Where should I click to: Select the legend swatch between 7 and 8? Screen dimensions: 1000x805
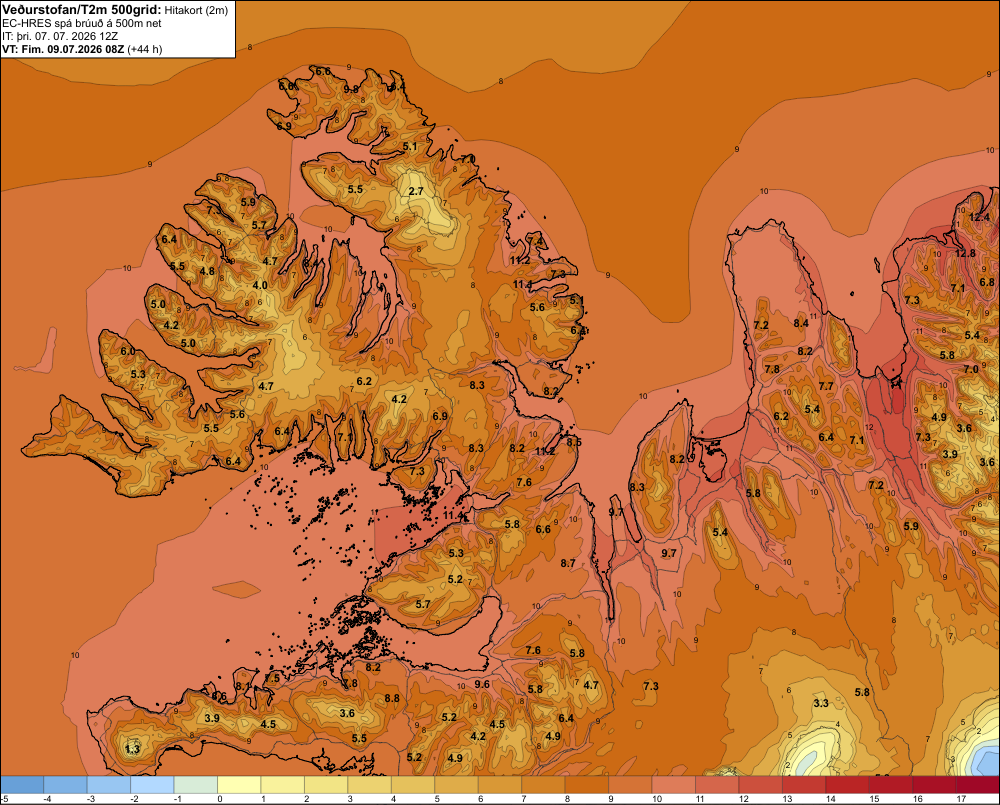pyautogui.click(x=543, y=785)
